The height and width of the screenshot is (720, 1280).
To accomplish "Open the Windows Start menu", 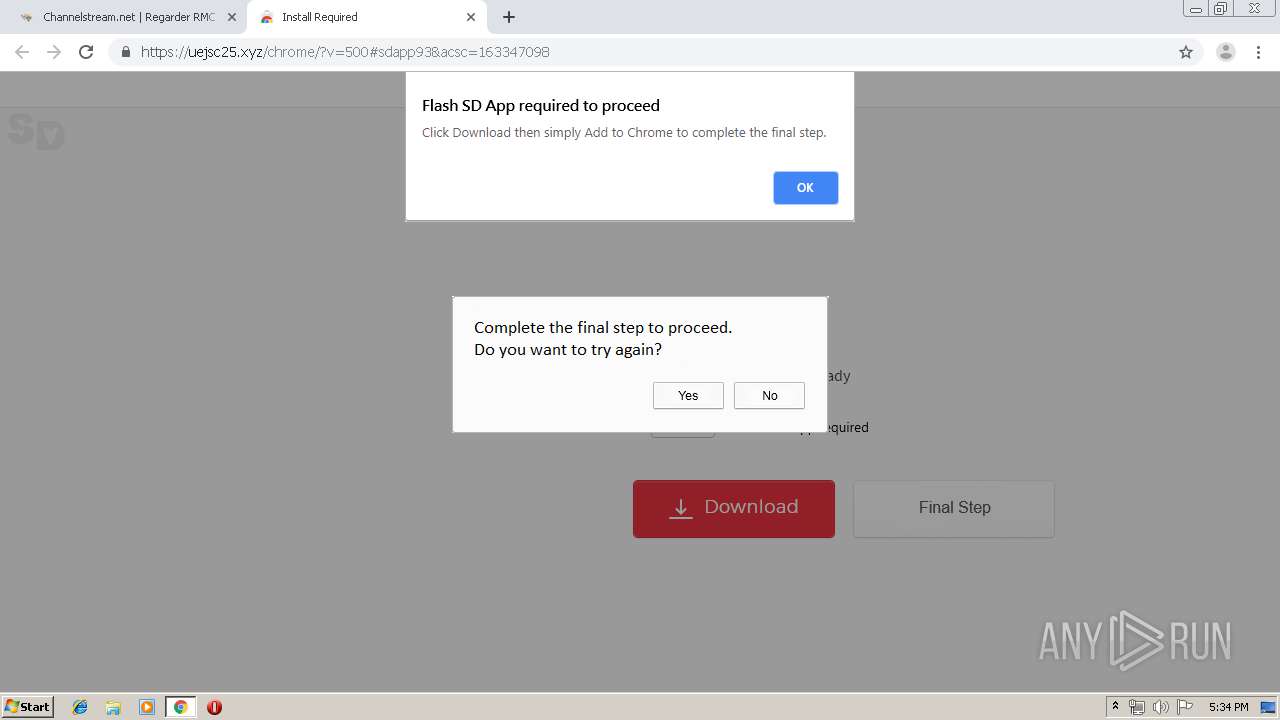I will point(28,707).
